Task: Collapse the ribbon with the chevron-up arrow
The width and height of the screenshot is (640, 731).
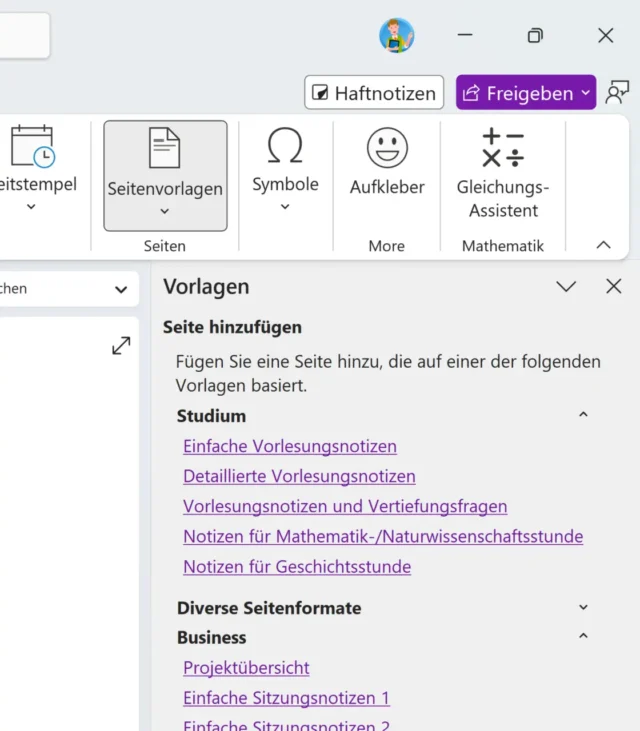Action: tap(603, 244)
